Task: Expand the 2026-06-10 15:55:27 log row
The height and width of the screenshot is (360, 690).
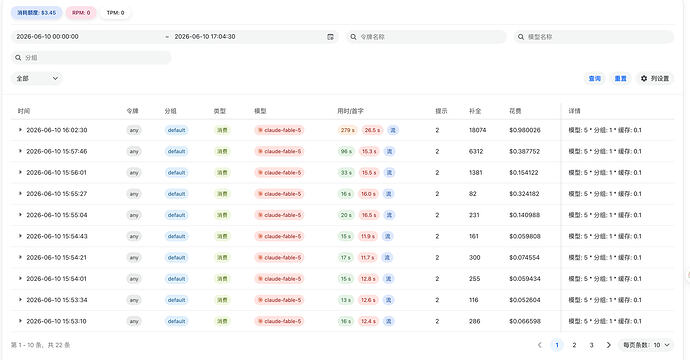Action: click(20, 194)
